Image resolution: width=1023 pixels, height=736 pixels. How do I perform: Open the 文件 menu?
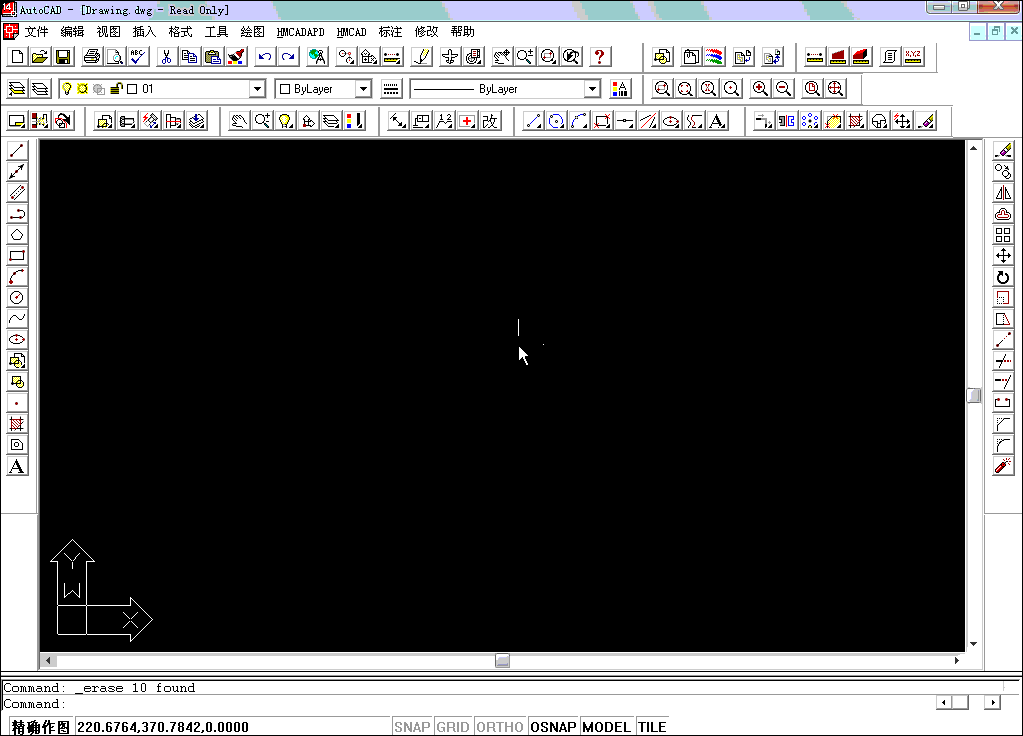[37, 32]
